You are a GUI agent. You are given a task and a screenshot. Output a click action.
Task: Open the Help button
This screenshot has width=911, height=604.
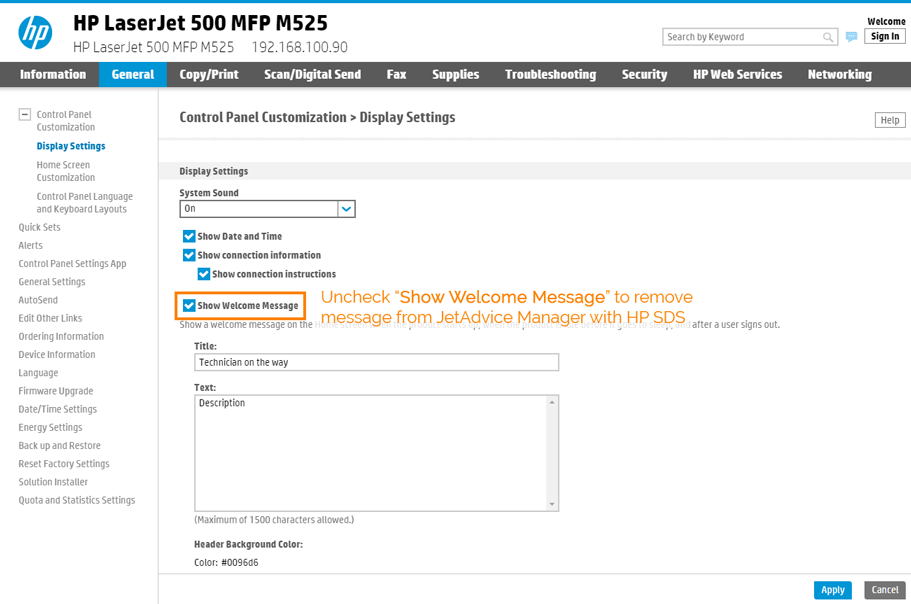pyautogui.click(x=889, y=120)
